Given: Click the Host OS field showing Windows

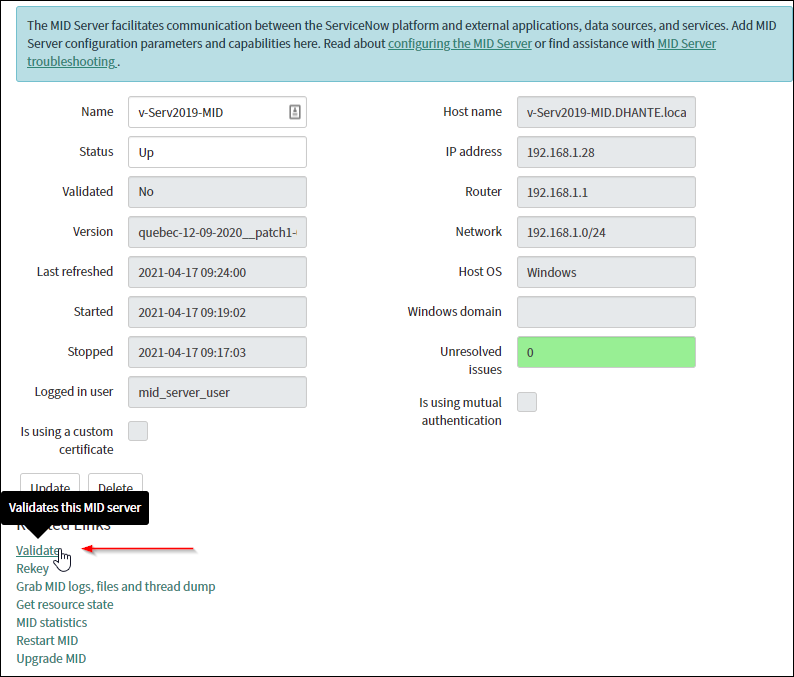Looking at the screenshot, I should [x=606, y=272].
